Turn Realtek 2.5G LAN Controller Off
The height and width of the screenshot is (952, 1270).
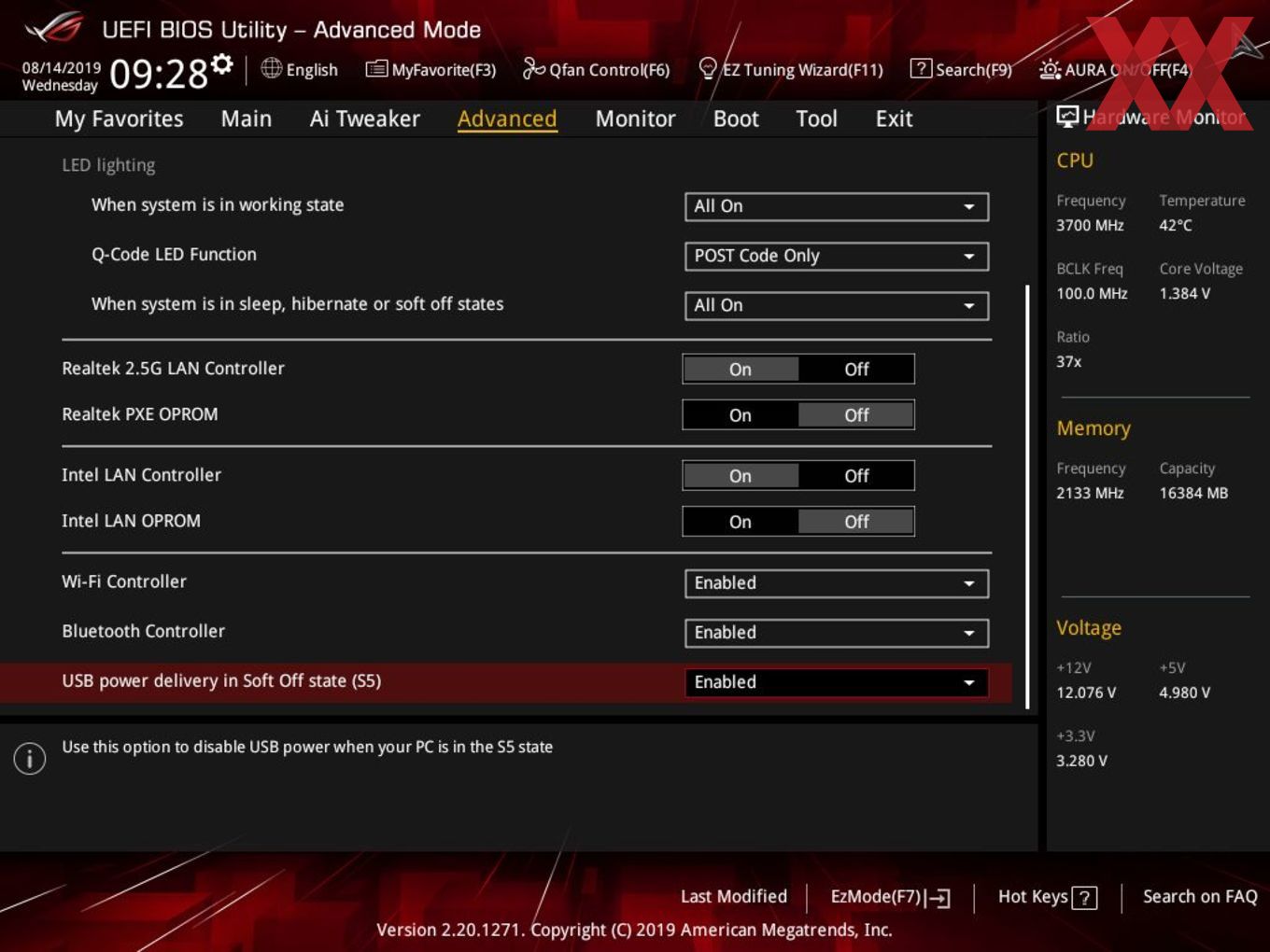(x=856, y=370)
